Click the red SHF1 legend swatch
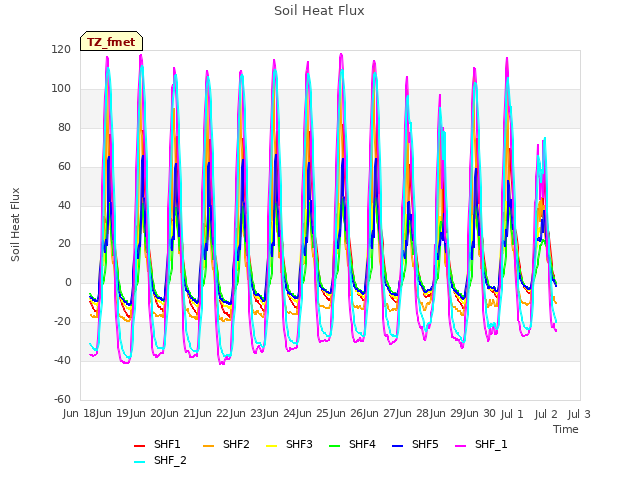Screen dimensions: 640x480 [x=140, y=446]
